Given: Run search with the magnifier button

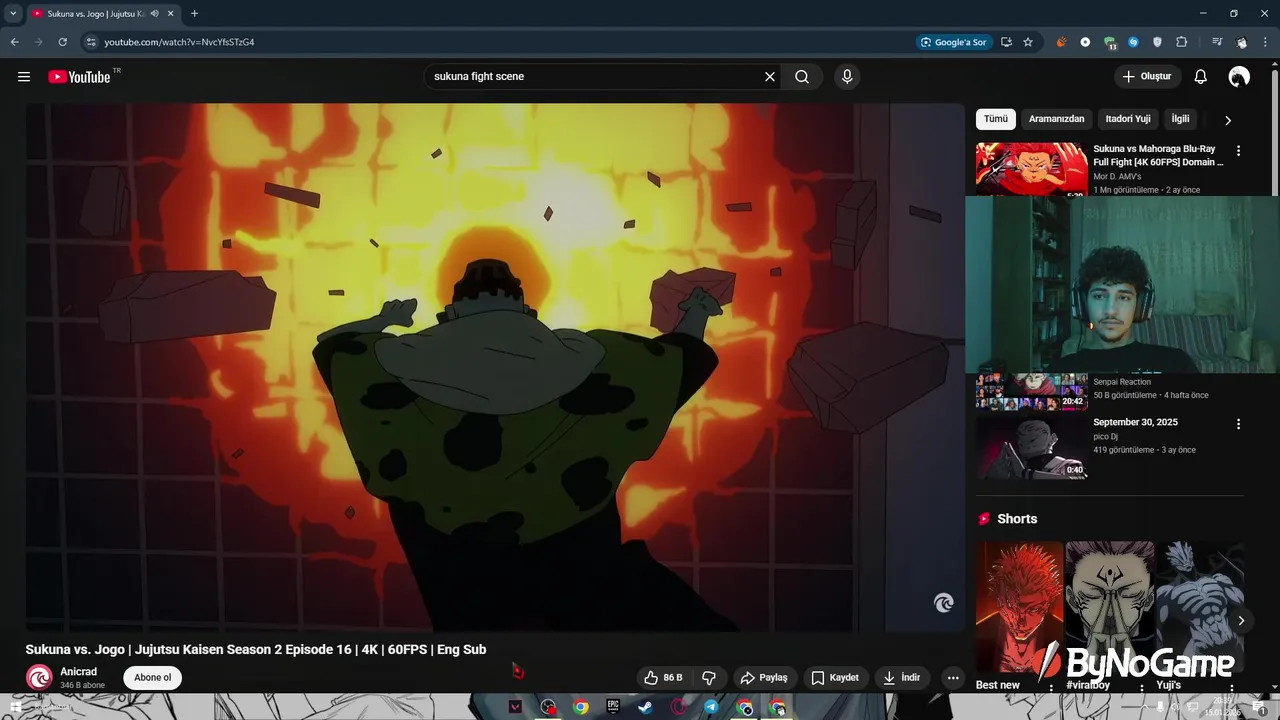Looking at the screenshot, I should pos(802,77).
